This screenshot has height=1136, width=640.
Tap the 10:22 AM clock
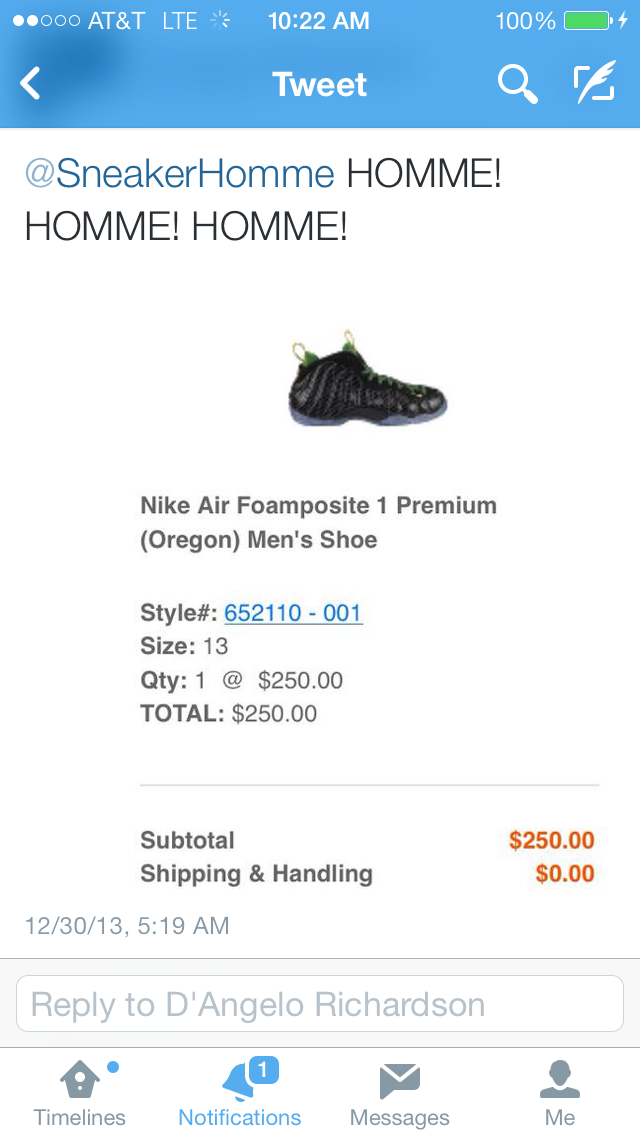tap(319, 21)
